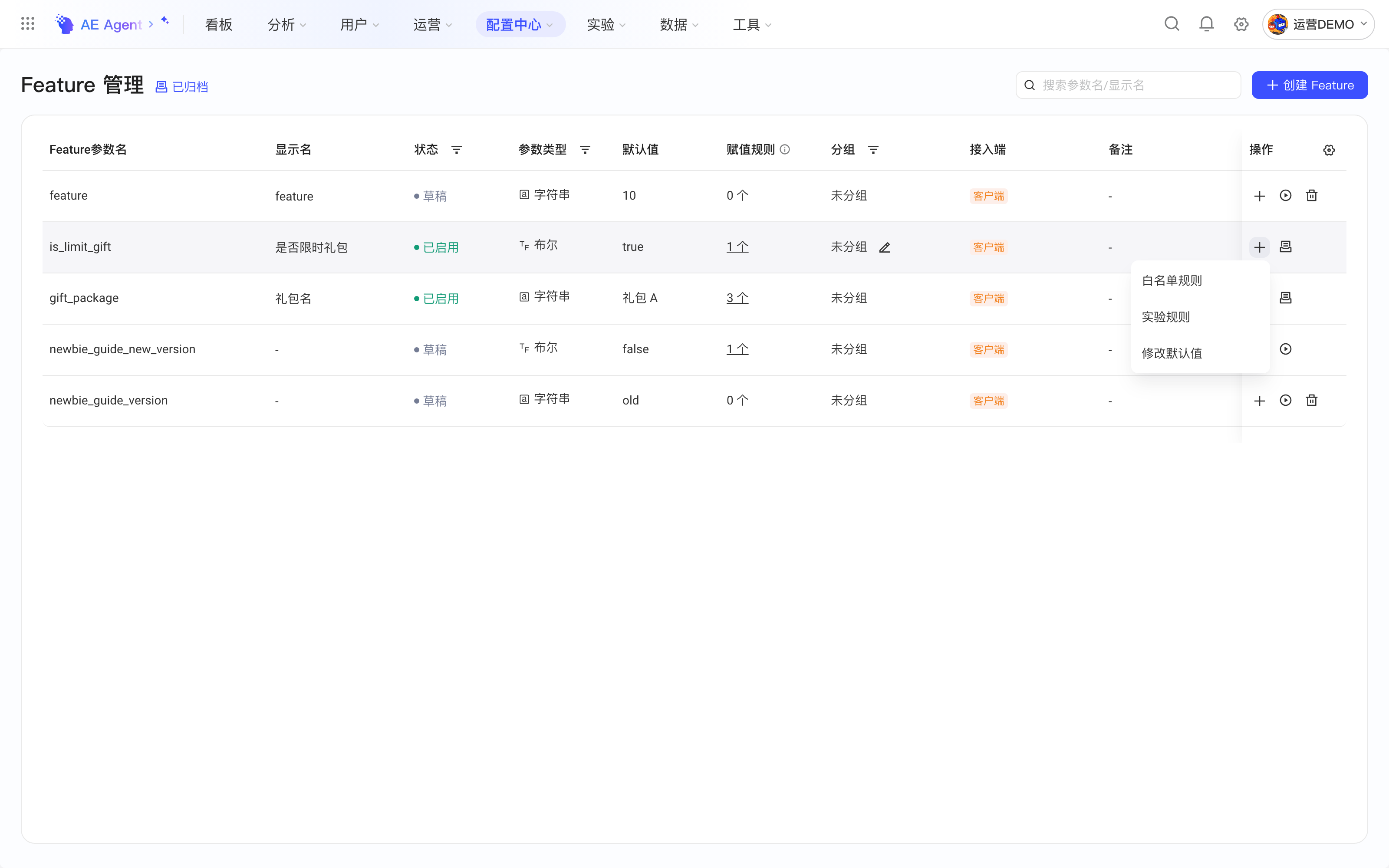Viewport: 1389px width, 868px height.
Task: Click 创建 Feature button
Action: [1309, 85]
